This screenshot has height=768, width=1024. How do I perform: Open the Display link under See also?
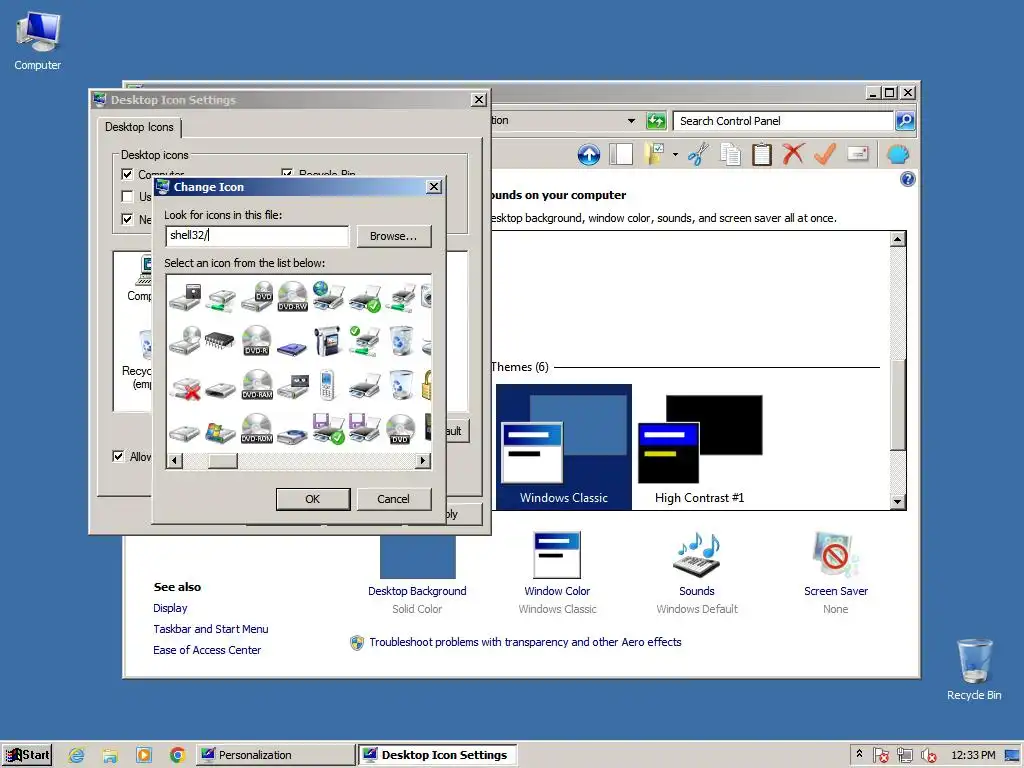point(170,608)
